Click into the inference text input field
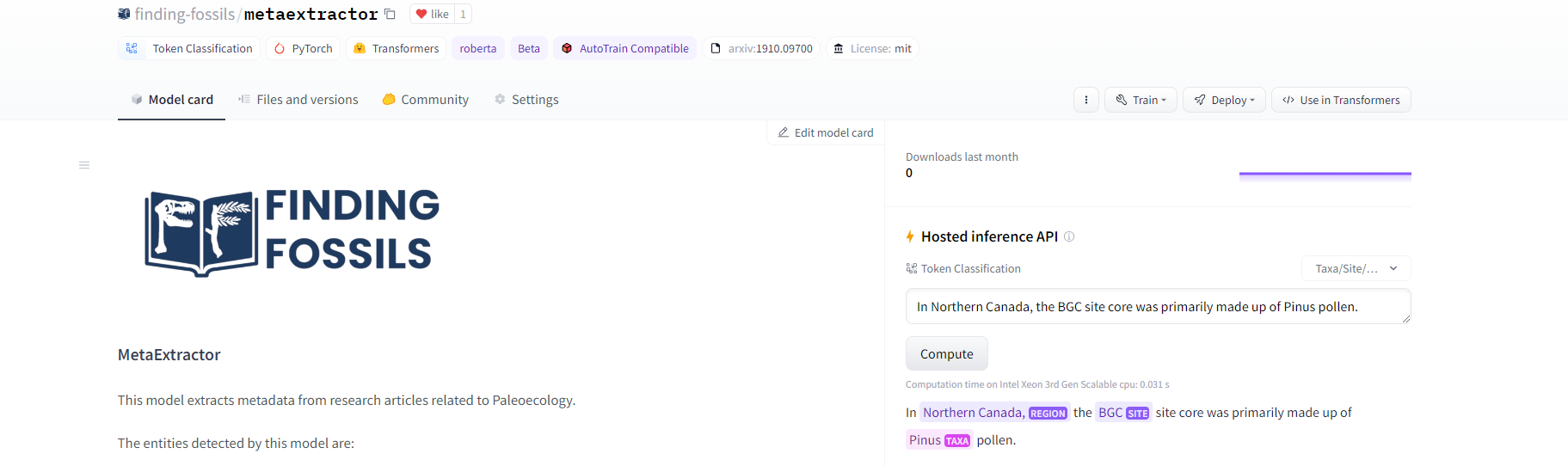This screenshot has width=1568, height=466. (1157, 307)
